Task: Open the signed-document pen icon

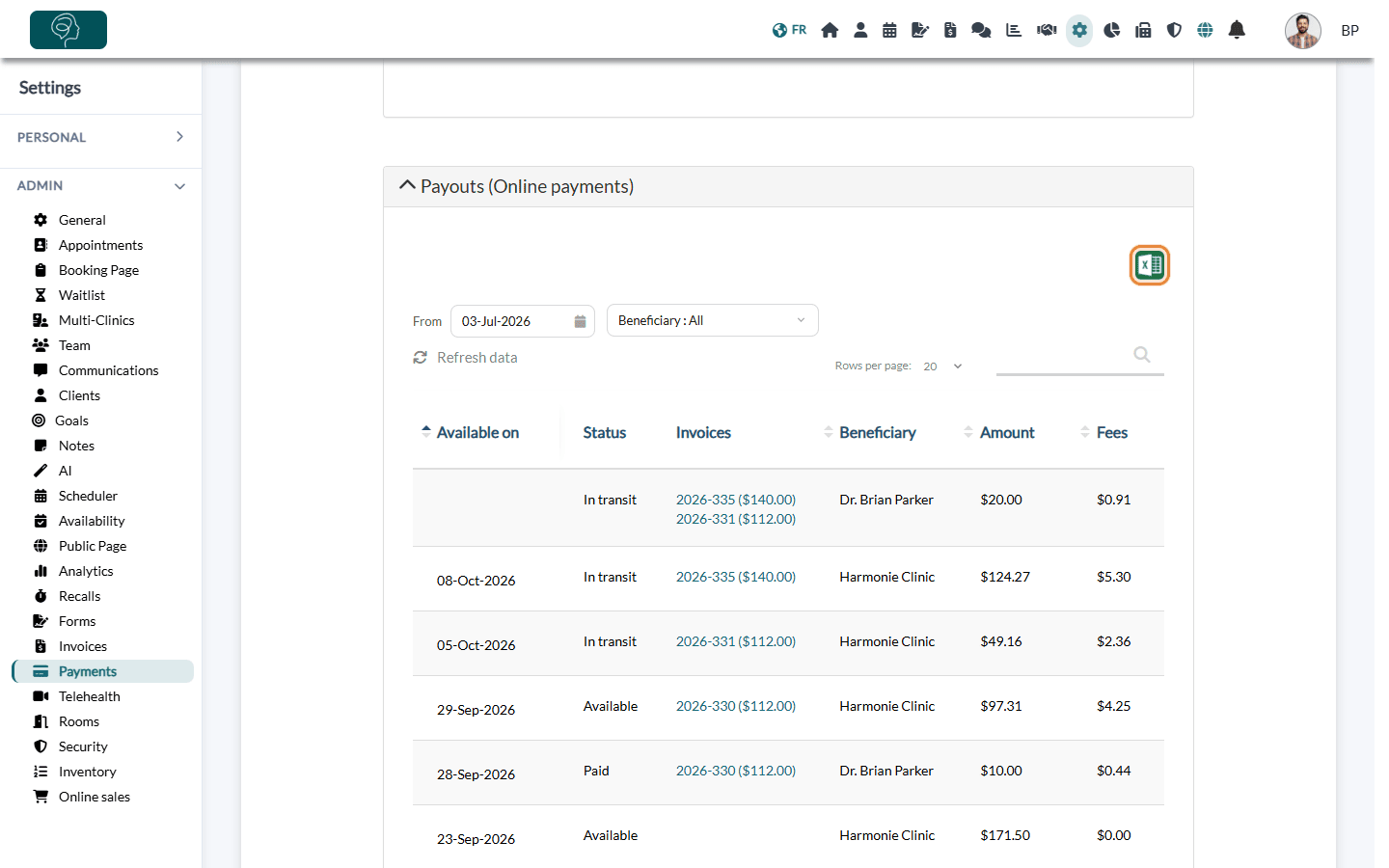Action: [920, 30]
